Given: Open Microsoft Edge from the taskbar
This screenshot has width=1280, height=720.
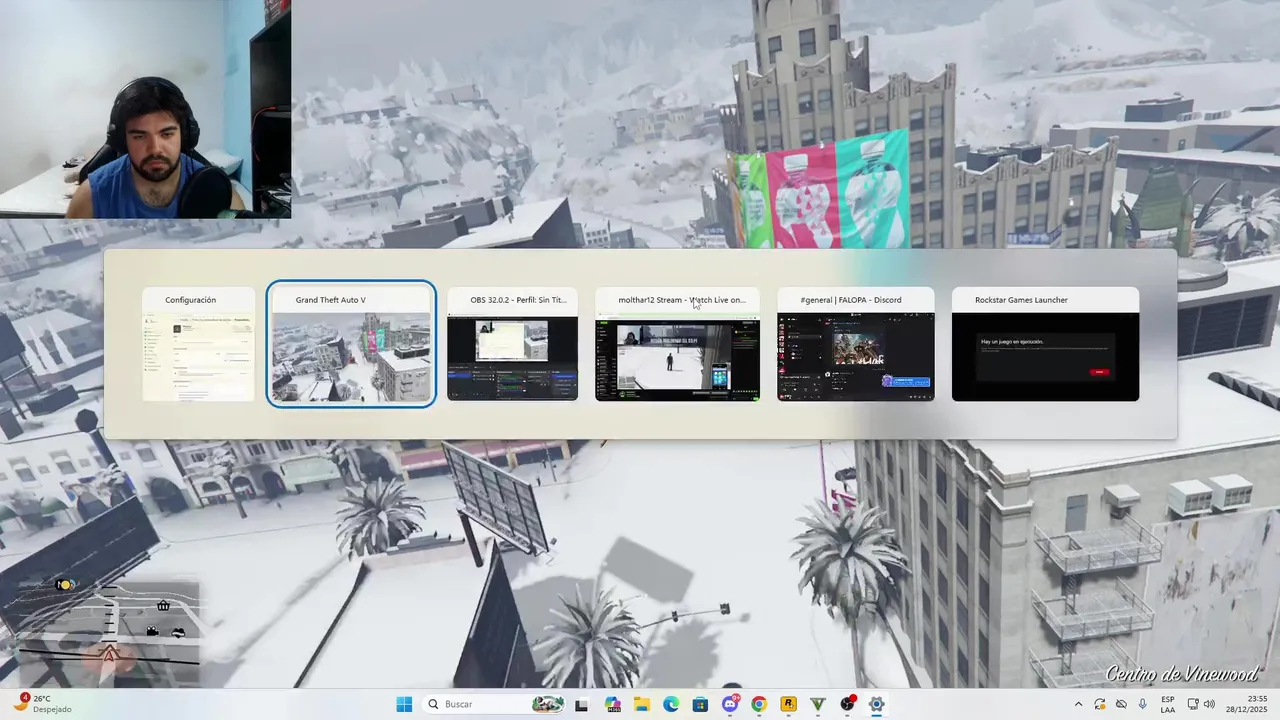Looking at the screenshot, I should click(x=671, y=704).
